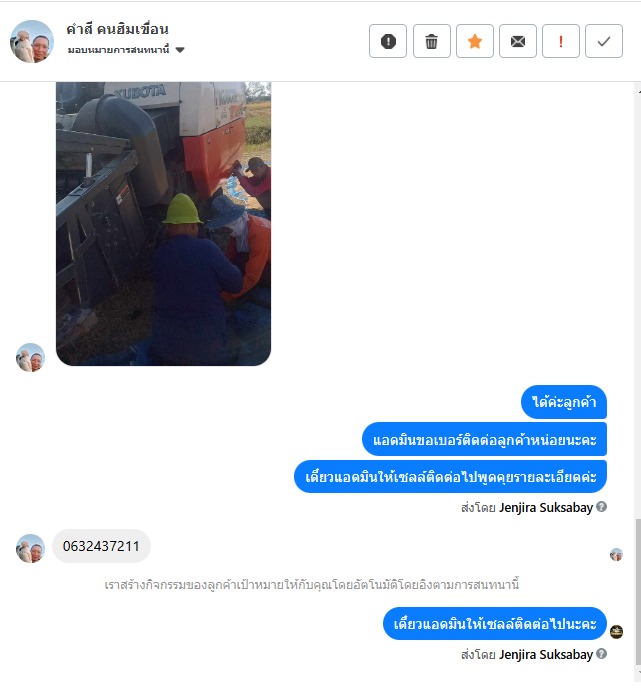Screen dimensions: 641x690
Task: Mark conversation done with checkmark icon
Action: (604, 41)
